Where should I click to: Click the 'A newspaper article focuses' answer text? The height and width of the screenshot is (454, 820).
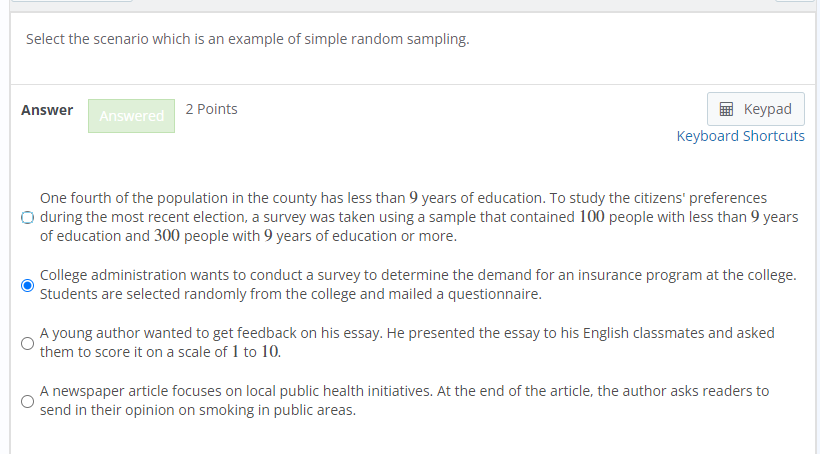pos(404,401)
